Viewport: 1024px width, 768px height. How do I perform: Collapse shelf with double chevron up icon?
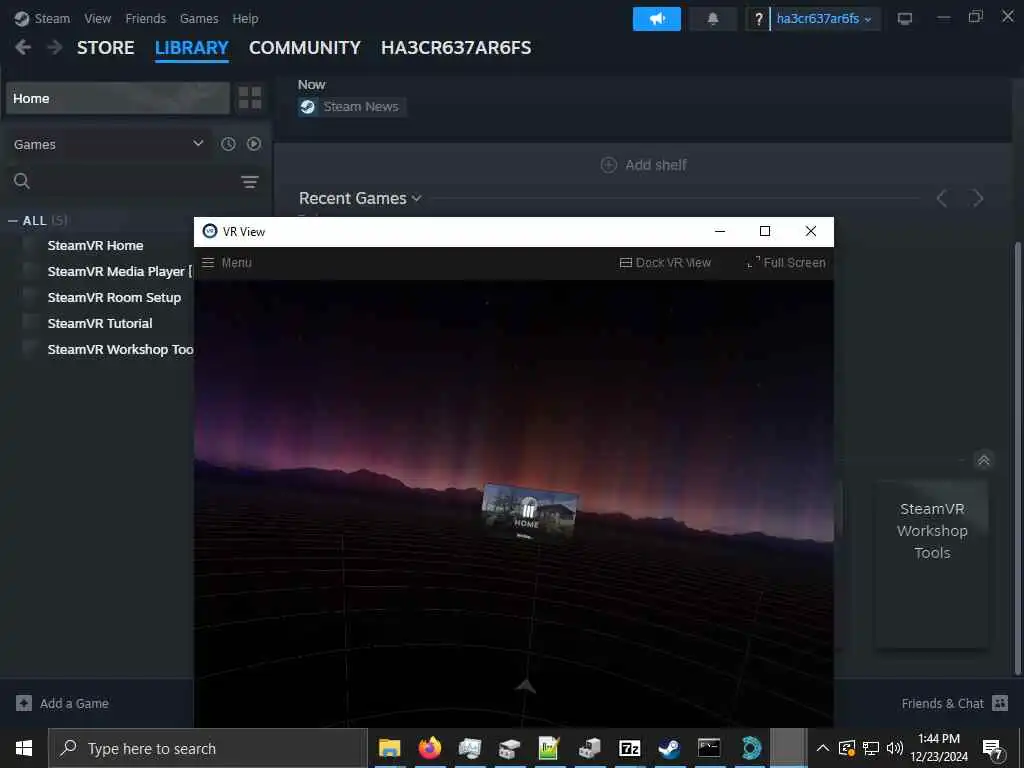coord(984,460)
